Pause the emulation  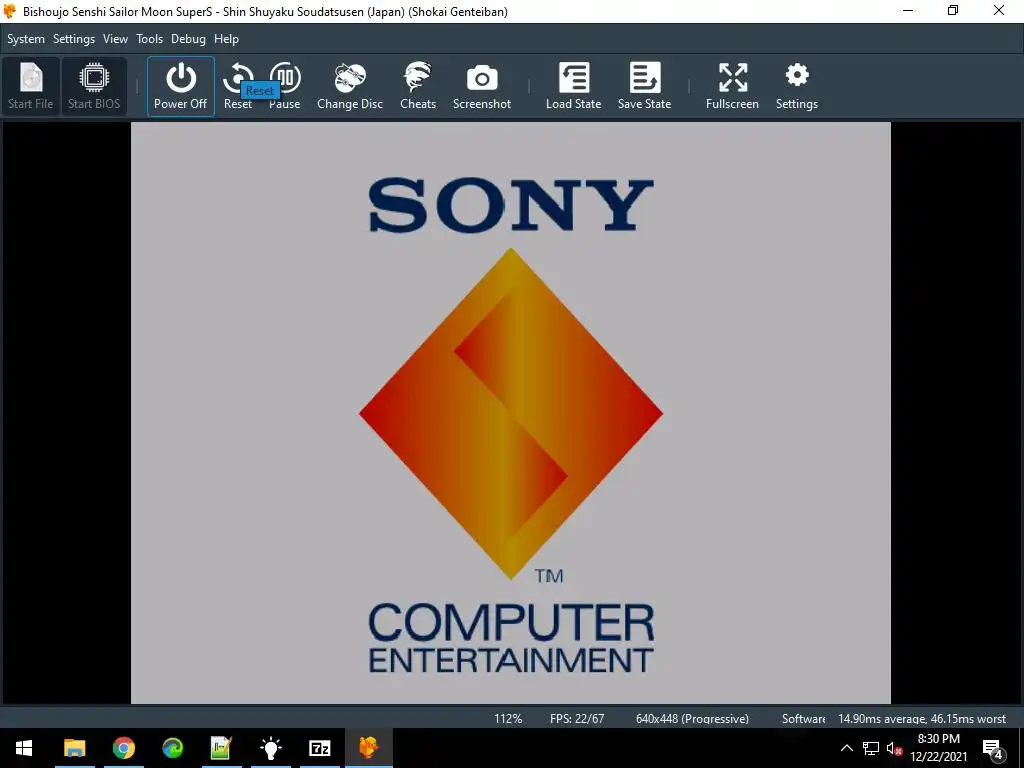[x=285, y=86]
